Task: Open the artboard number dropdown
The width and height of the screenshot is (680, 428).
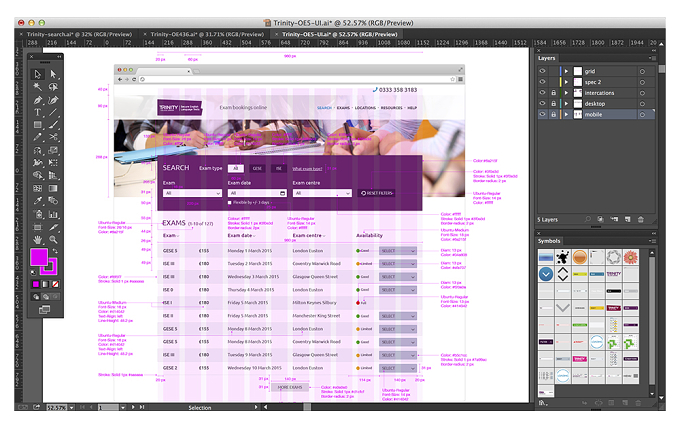Action: tap(123, 408)
